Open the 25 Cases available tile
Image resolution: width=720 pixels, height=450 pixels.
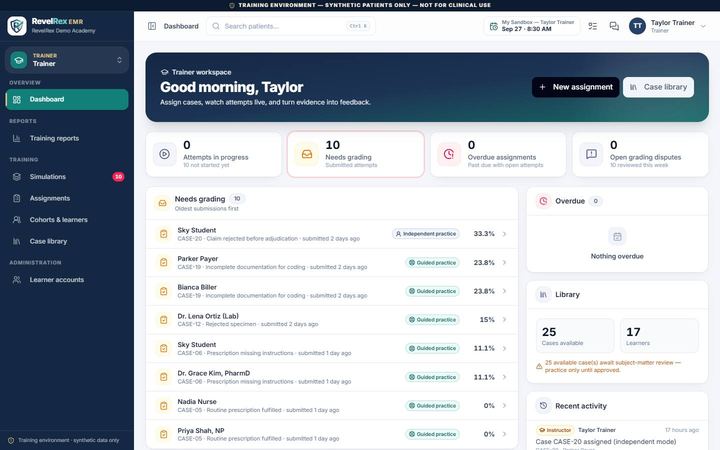pos(575,336)
